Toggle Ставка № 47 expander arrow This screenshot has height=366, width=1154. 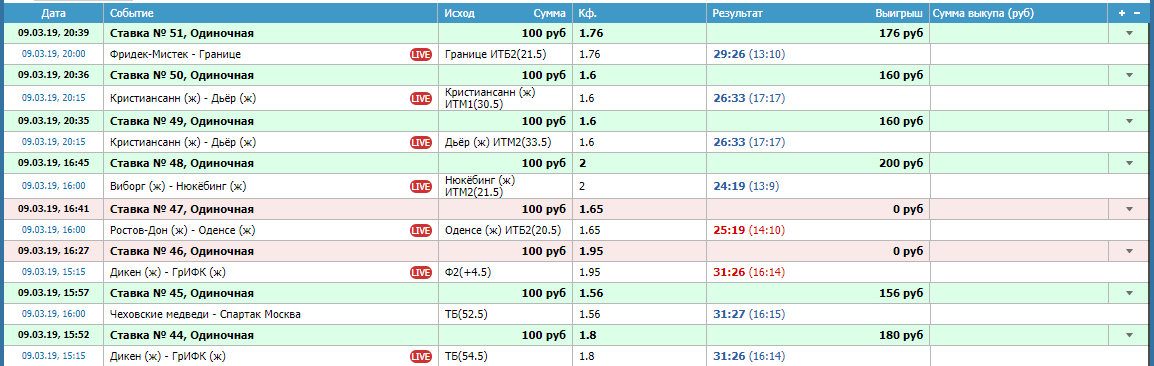coord(1129,209)
